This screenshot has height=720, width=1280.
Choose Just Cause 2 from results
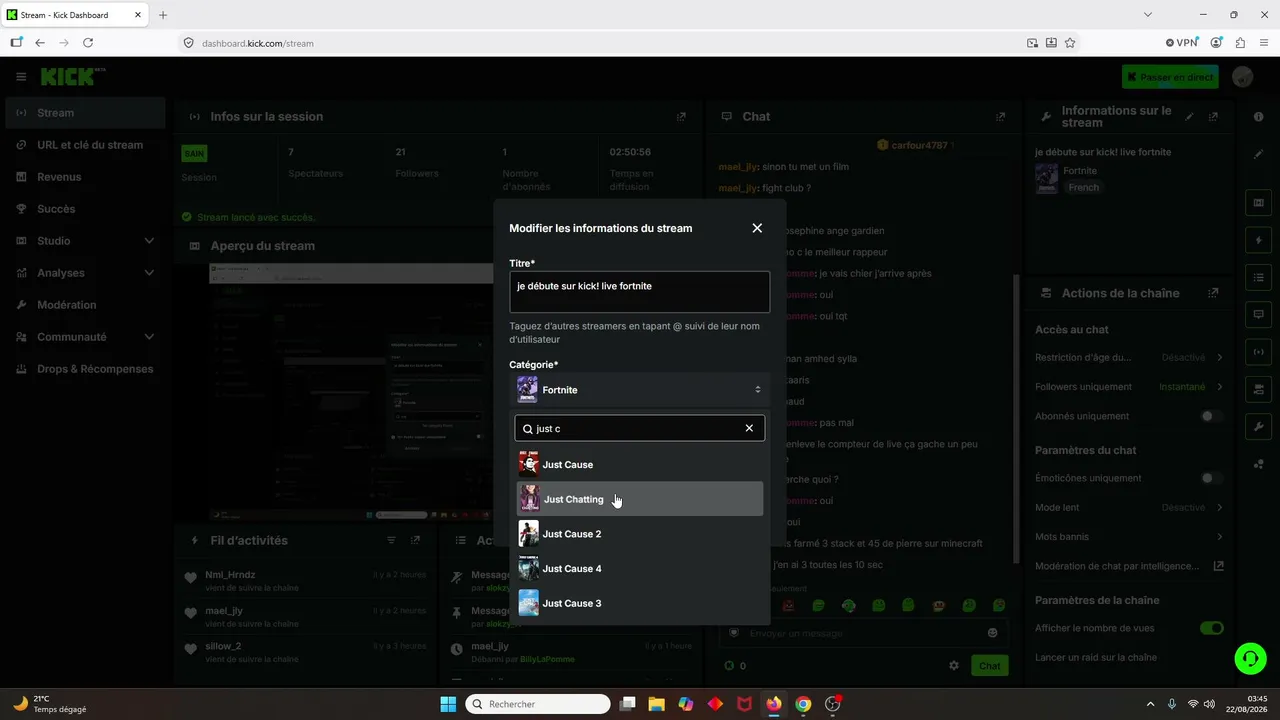click(x=640, y=534)
